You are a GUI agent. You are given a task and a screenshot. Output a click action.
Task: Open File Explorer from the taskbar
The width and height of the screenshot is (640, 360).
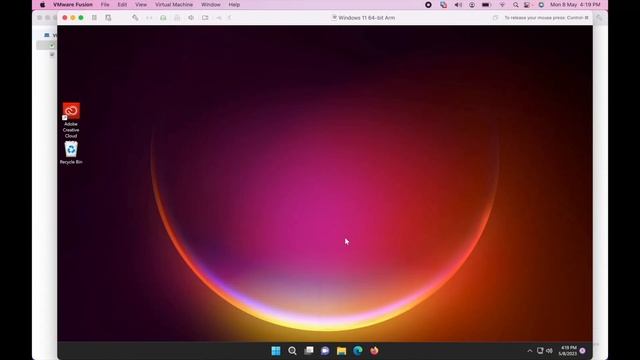click(342, 351)
